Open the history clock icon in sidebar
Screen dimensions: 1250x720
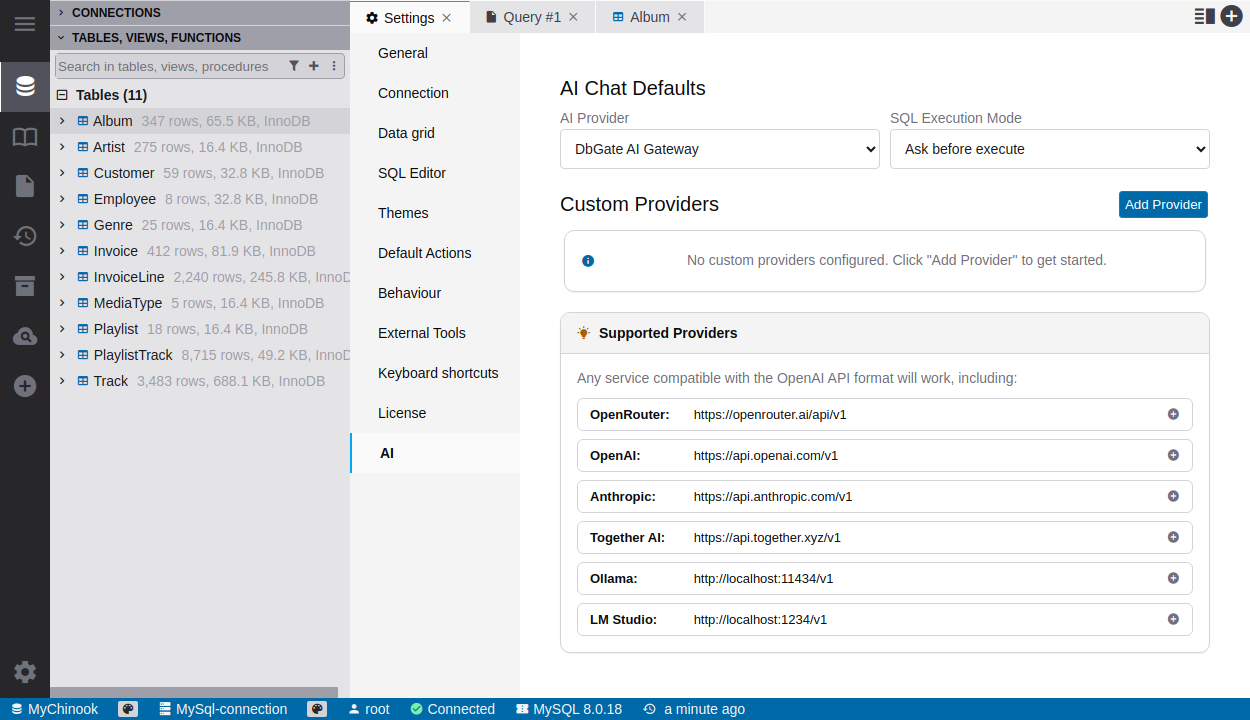click(x=25, y=236)
